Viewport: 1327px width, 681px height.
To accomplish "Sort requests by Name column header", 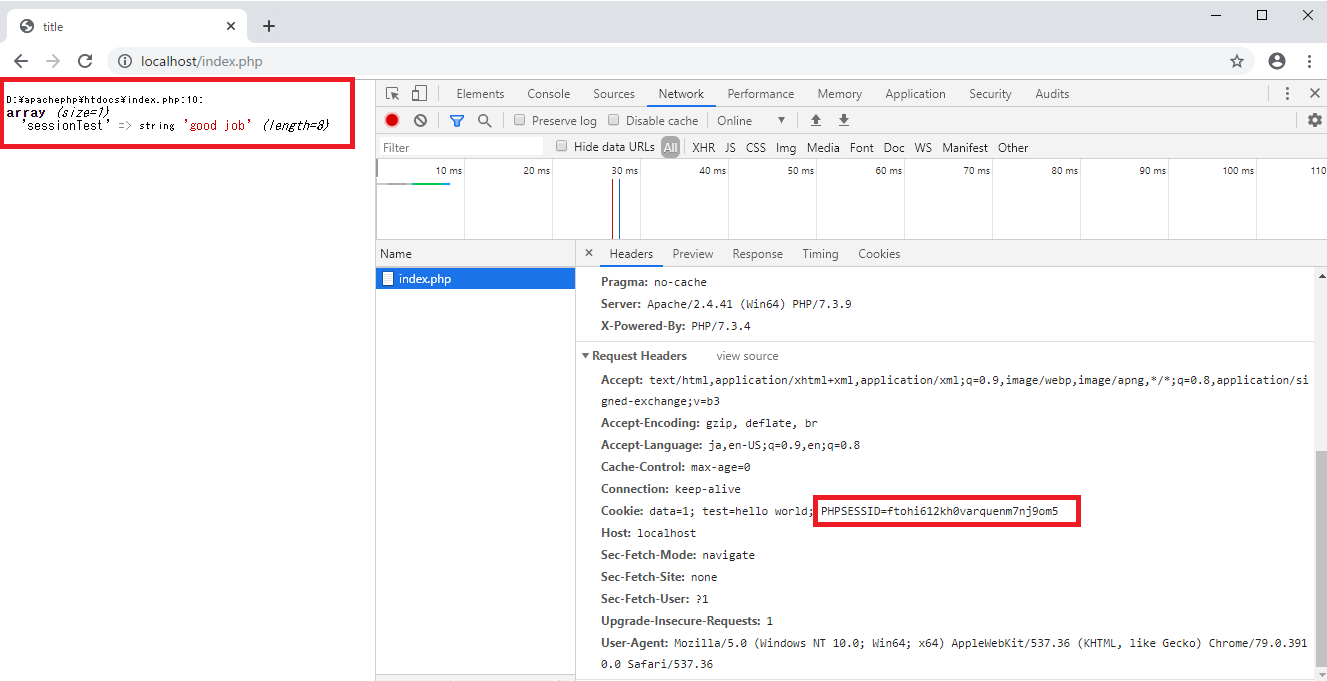I will (x=476, y=254).
